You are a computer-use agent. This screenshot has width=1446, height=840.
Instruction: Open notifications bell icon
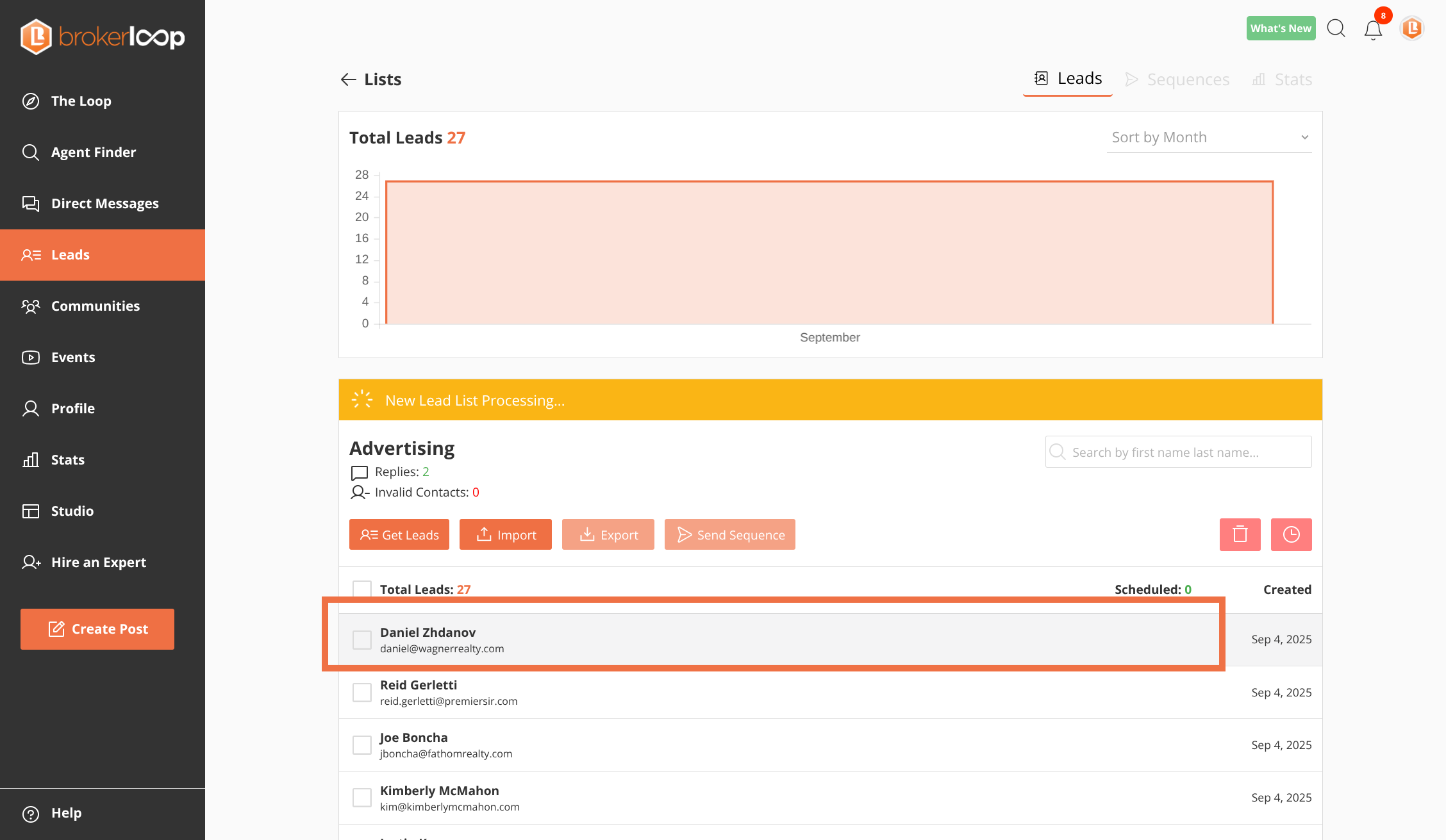tap(1373, 29)
